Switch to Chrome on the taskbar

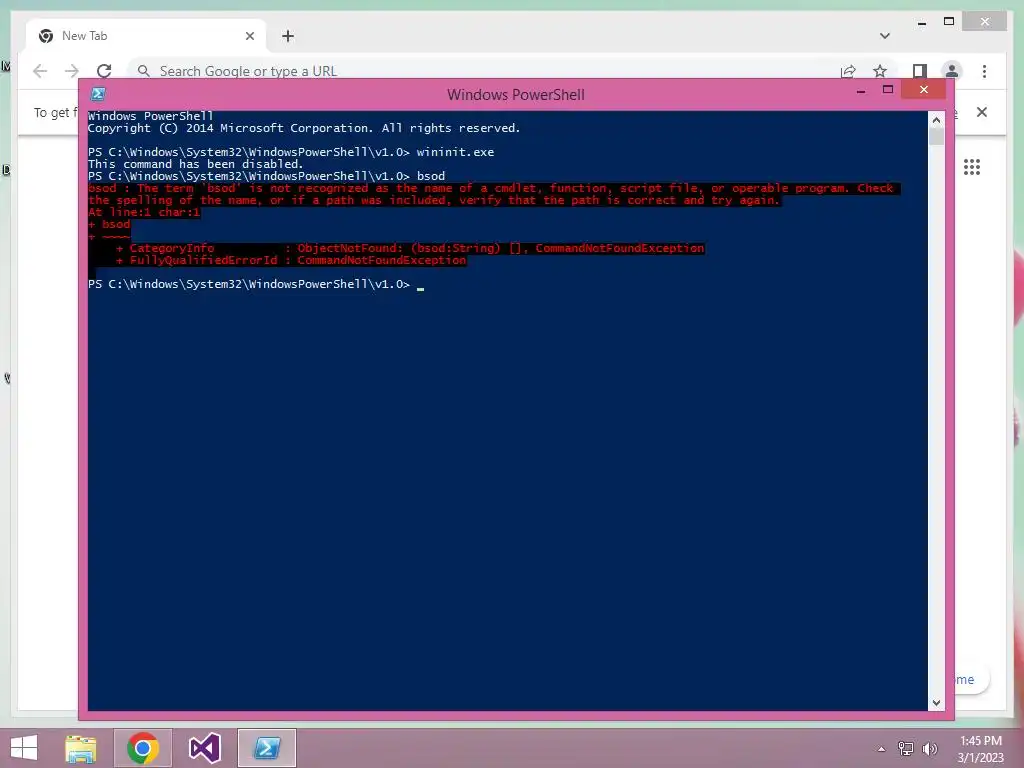(143, 748)
